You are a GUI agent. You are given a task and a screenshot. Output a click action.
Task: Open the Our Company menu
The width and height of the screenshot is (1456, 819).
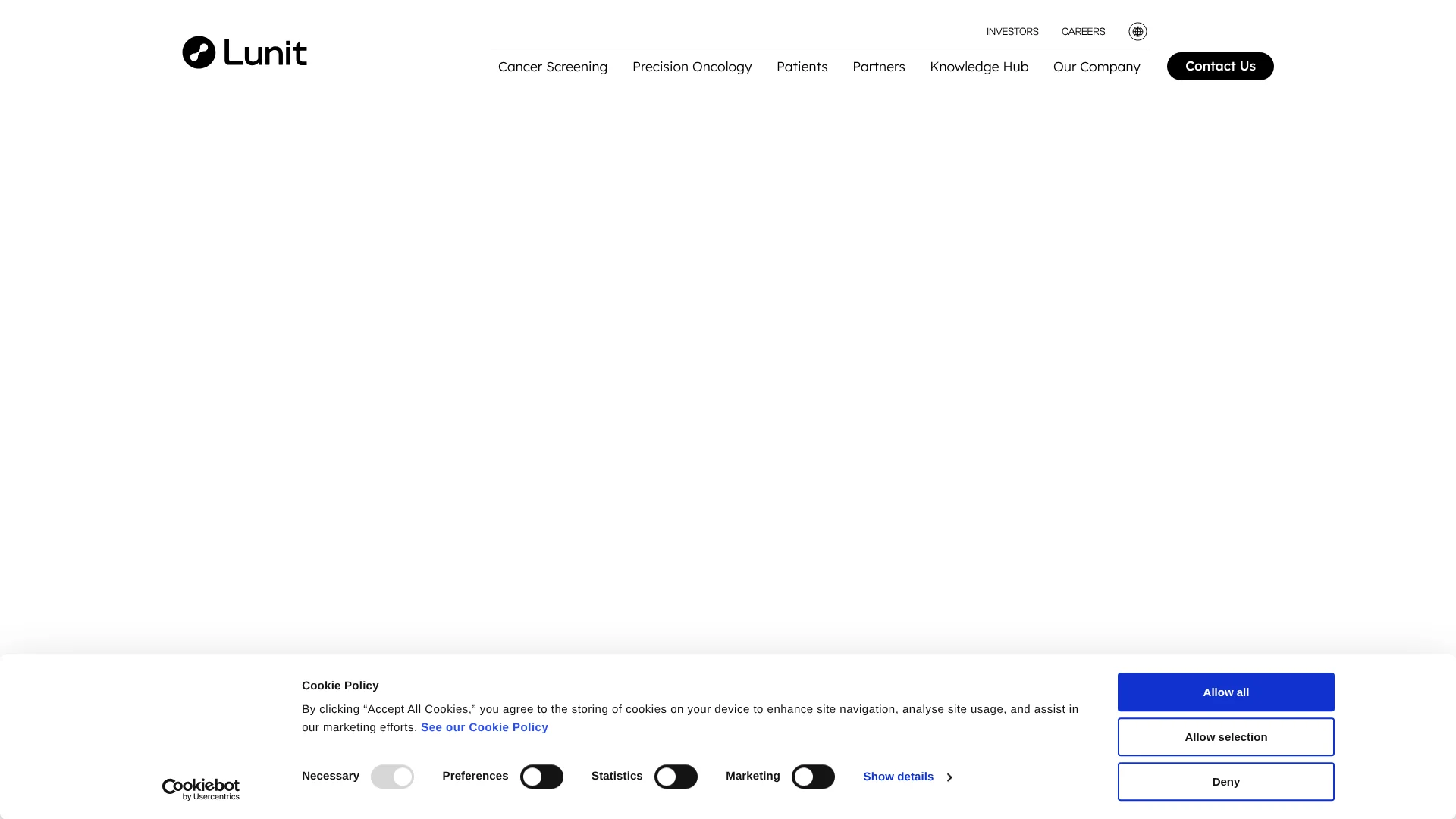(1096, 67)
